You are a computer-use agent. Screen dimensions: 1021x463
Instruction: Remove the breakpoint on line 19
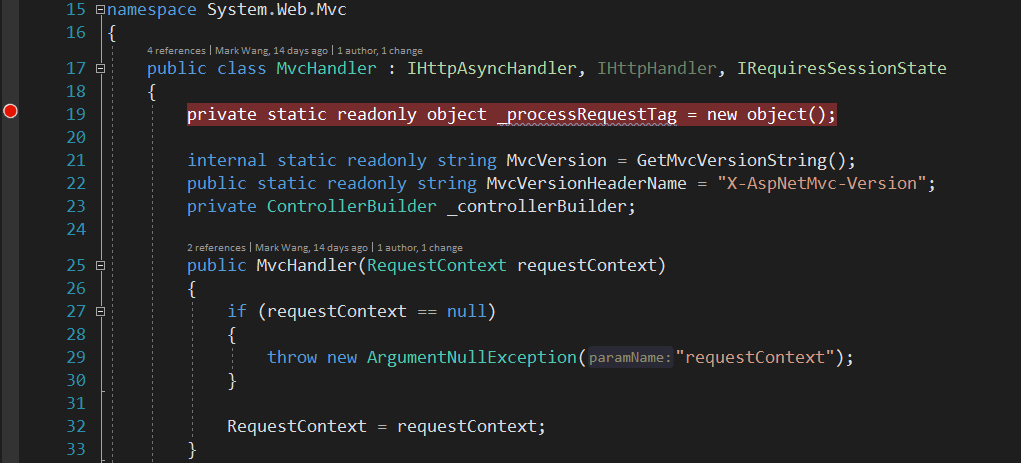11,111
